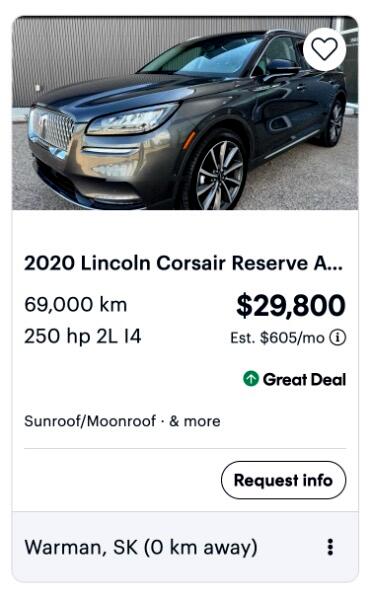This screenshot has height=600, width=371.
Task: Select the Est. $605/mo payment text
Action: point(277,338)
